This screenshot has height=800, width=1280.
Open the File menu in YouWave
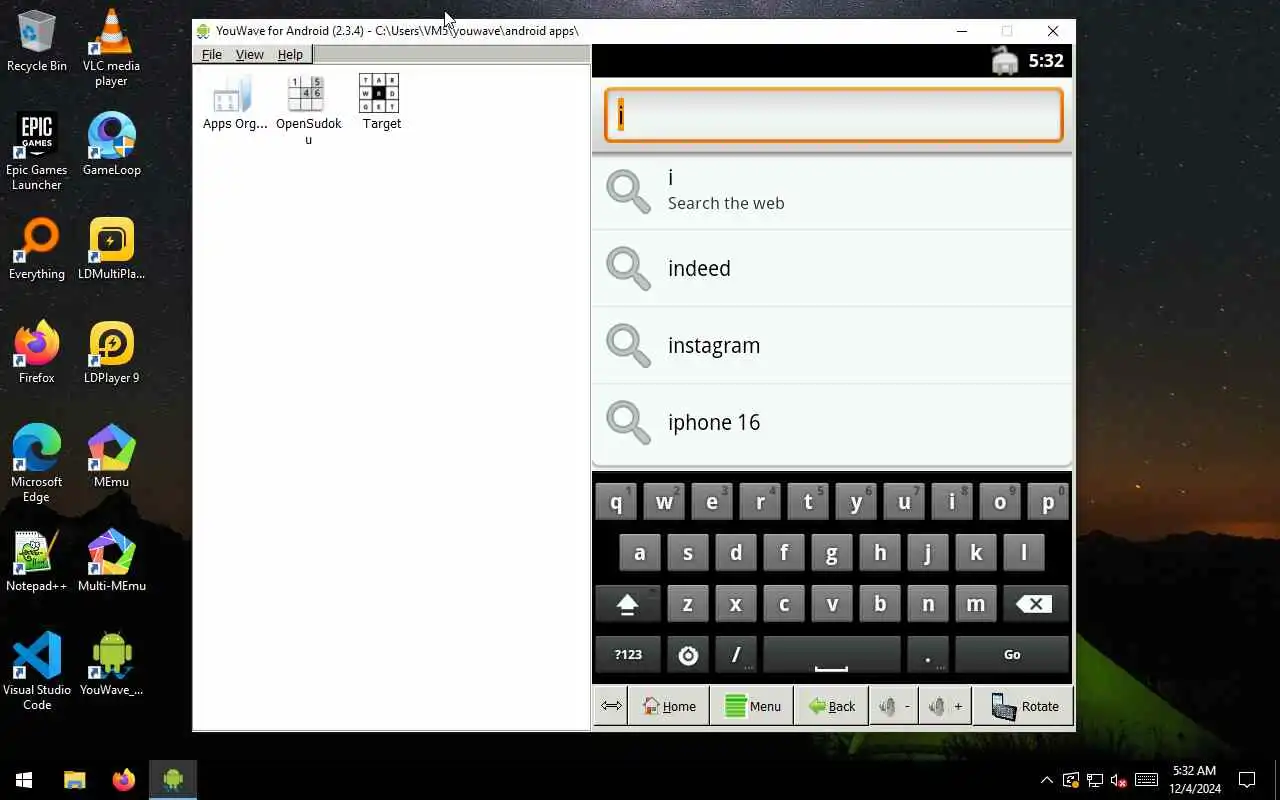pos(212,54)
